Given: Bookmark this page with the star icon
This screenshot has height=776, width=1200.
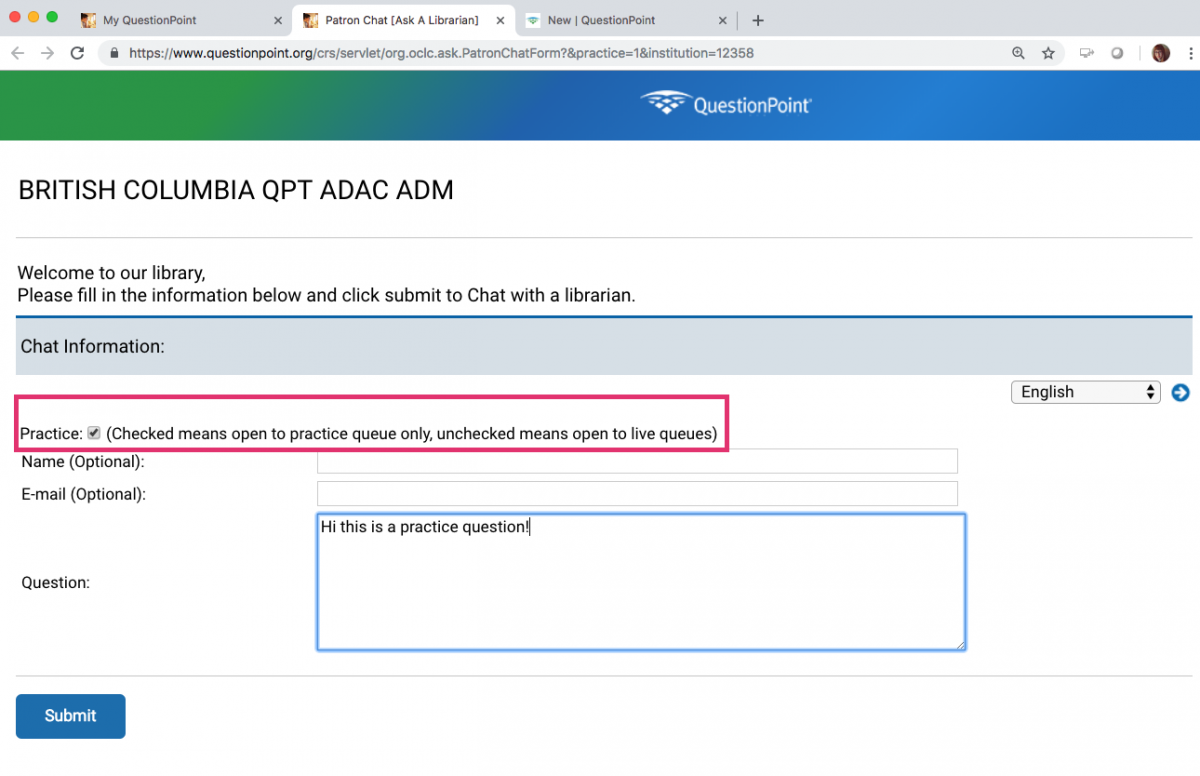Looking at the screenshot, I should tap(1048, 53).
